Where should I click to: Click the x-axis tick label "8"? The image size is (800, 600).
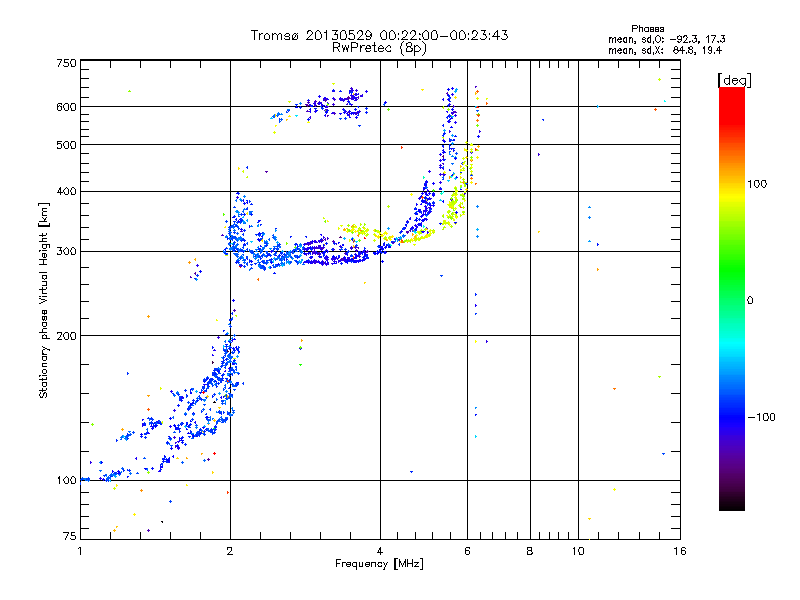[x=530, y=551]
